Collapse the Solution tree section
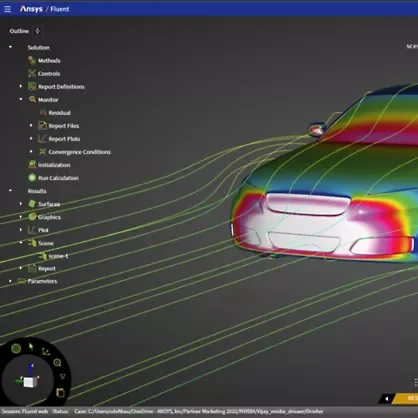Viewport: 418px width, 418px height. [x=10, y=47]
